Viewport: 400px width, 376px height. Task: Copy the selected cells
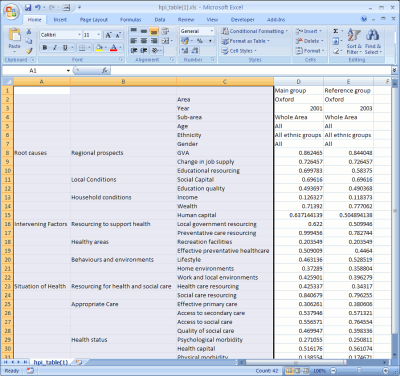click(x=29, y=41)
